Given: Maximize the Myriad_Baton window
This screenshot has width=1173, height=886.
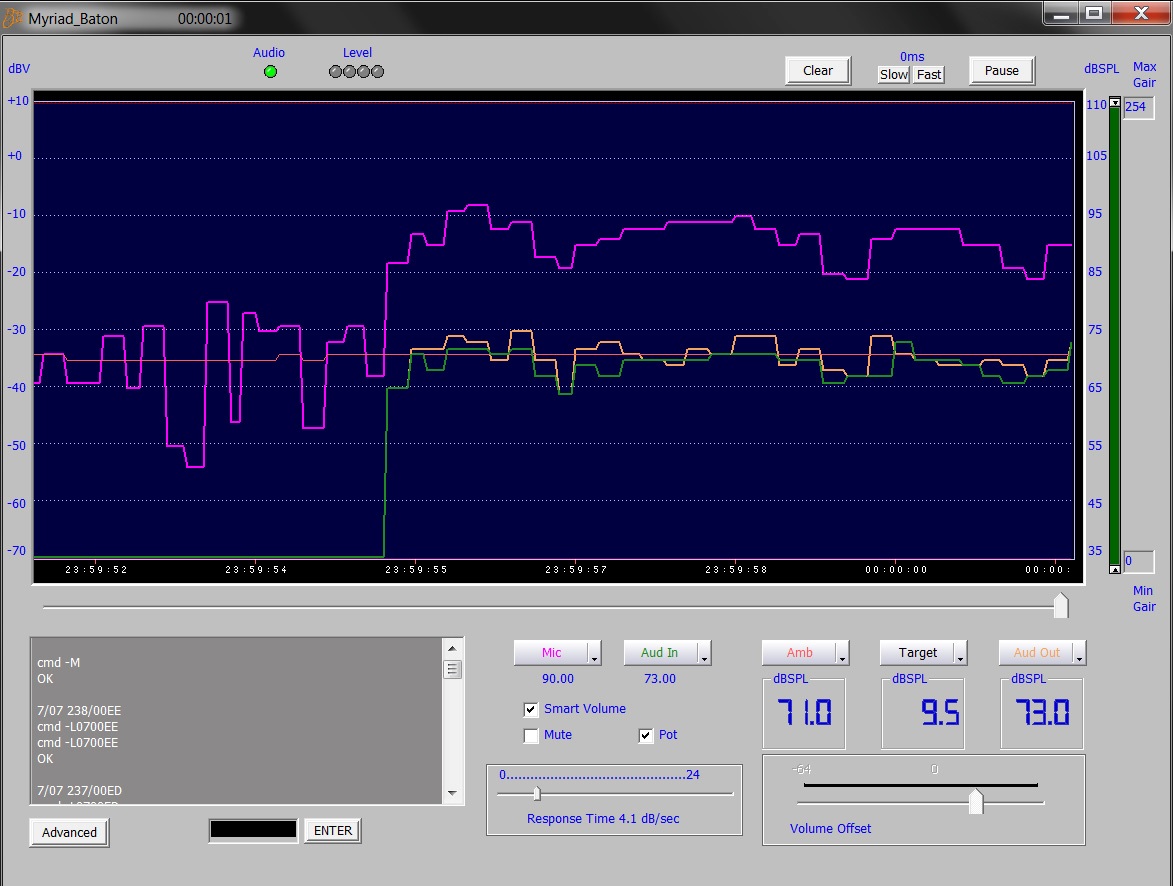Looking at the screenshot, I should click(x=1094, y=13).
